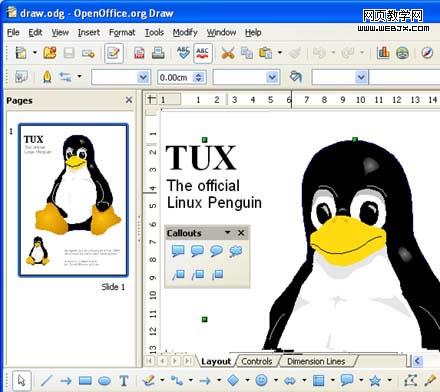This screenshot has width=440, height=392.
Task: Increase line width with stepper arrow
Action: [x=199, y=74]
